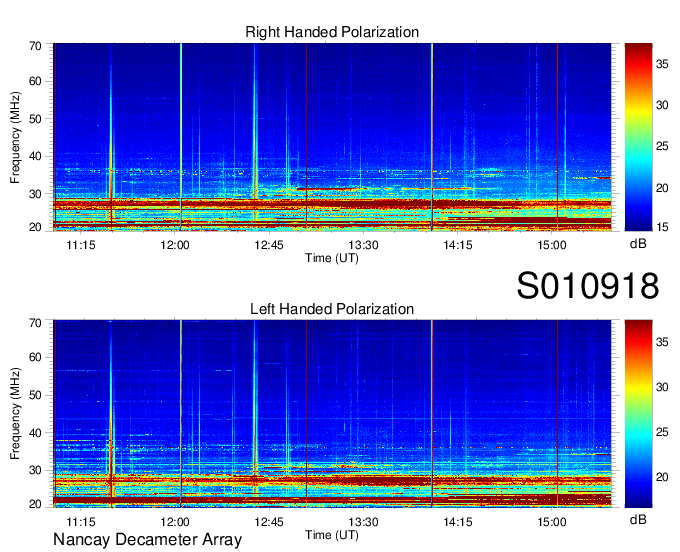Click 13:30 tick of Right Handed plot

(x=363, y=245)
